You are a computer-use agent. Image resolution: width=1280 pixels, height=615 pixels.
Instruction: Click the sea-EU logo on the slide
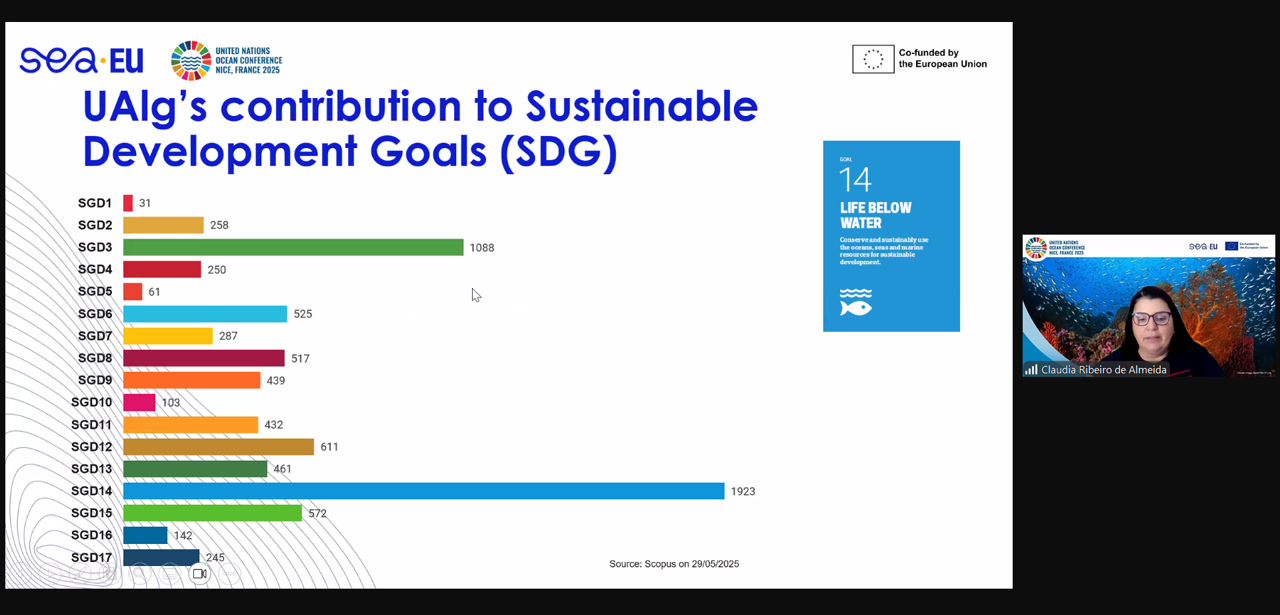click(81, 61)
